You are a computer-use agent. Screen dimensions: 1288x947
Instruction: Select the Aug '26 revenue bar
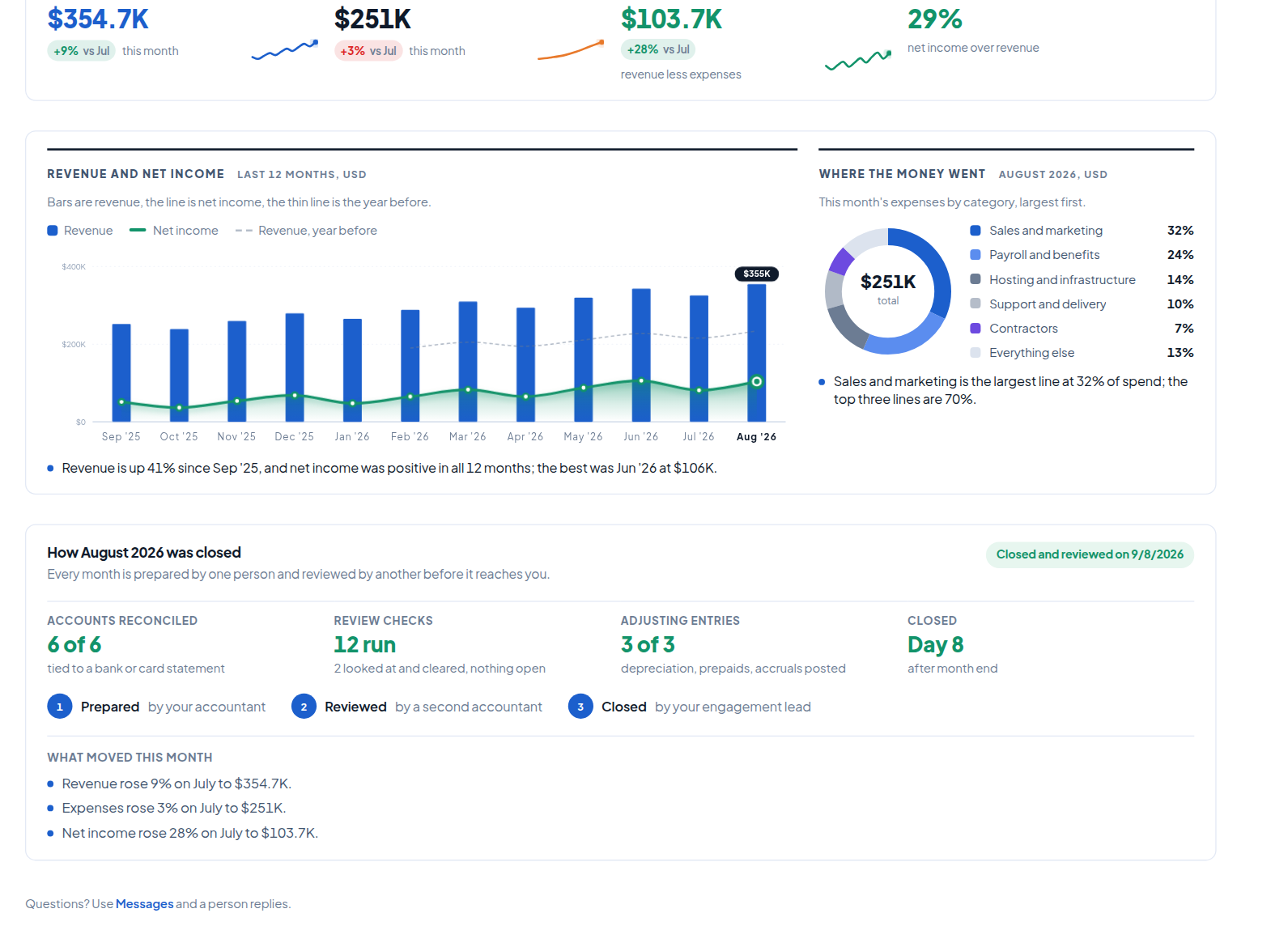[x=757, y=353]
